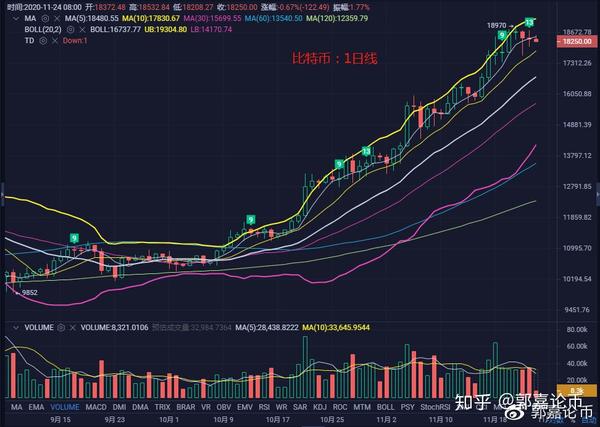The image size is (600, 427).
Task: Open TD indicator settings gear
Action: (x=43, y=41)
